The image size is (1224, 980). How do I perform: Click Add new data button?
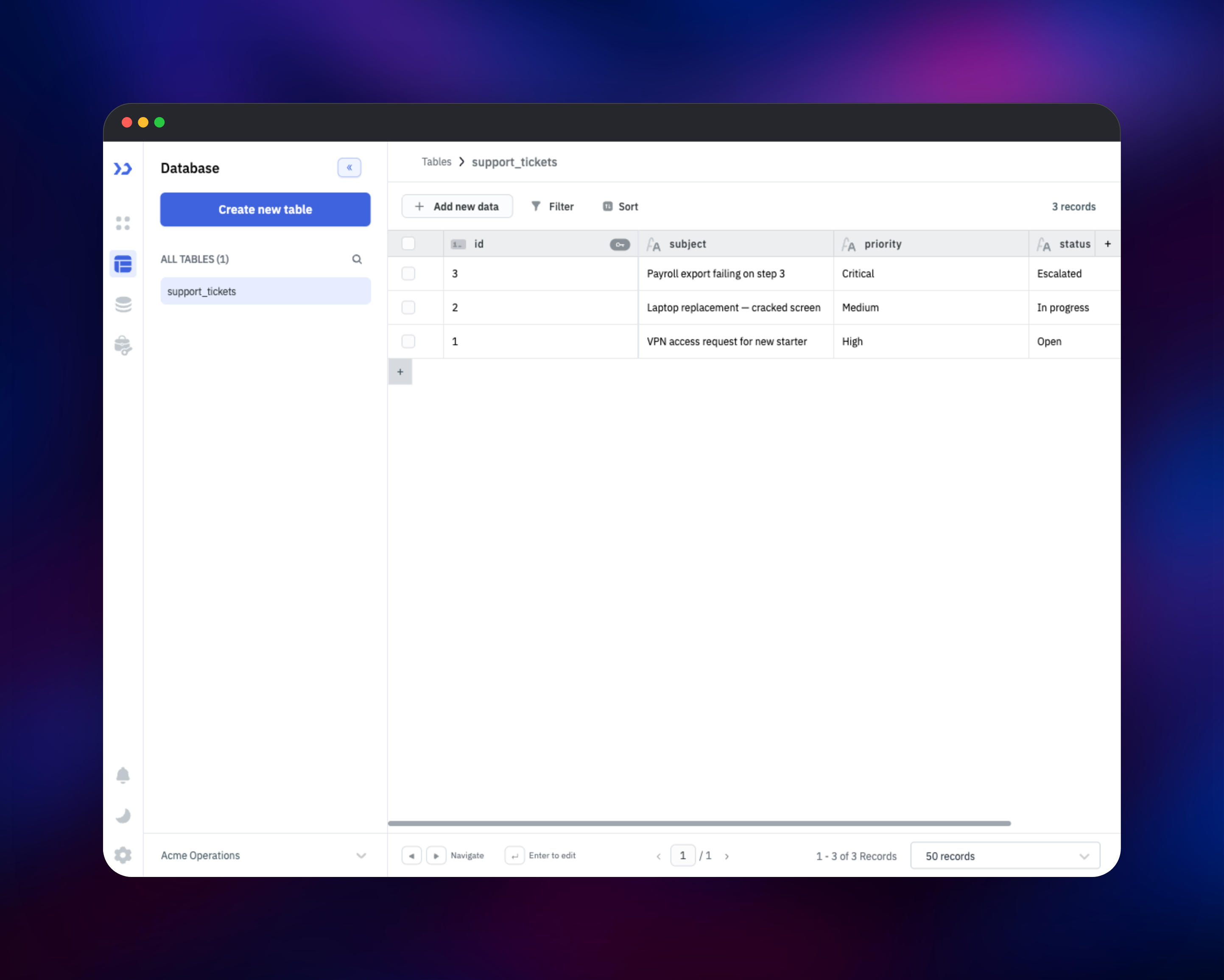[x=457, y=206]
